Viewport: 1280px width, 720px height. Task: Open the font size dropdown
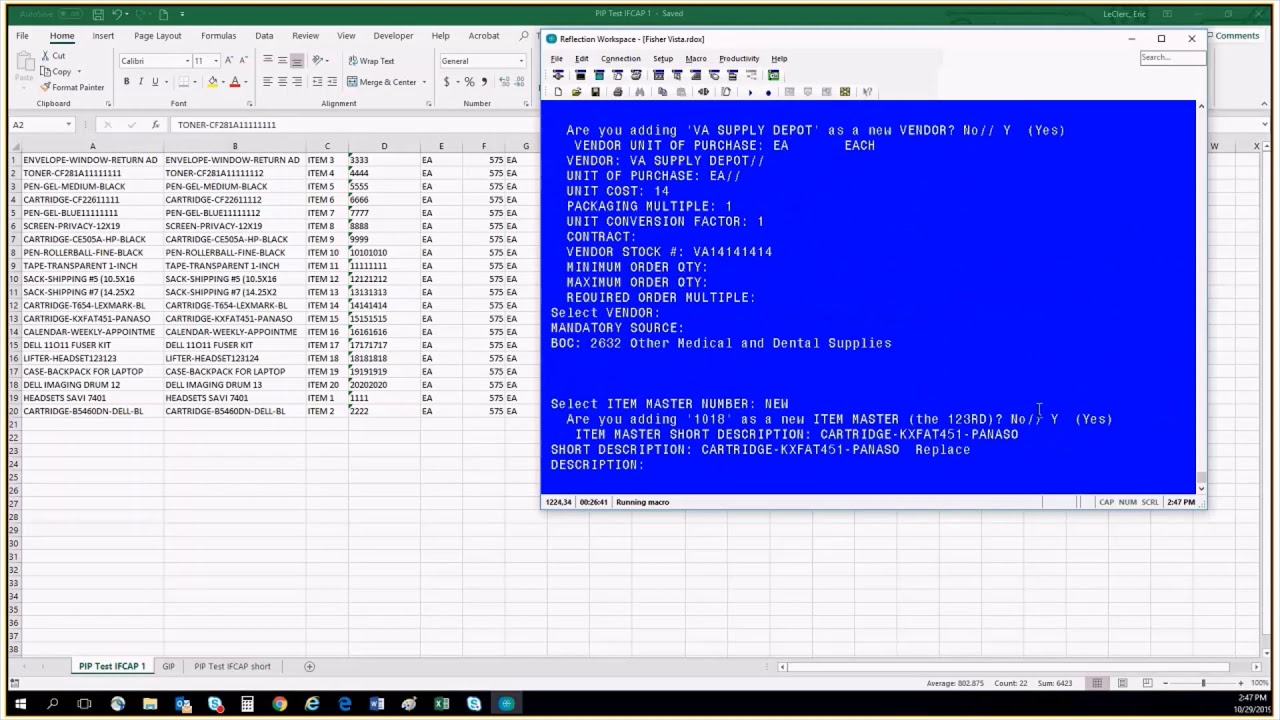[215, 61]
